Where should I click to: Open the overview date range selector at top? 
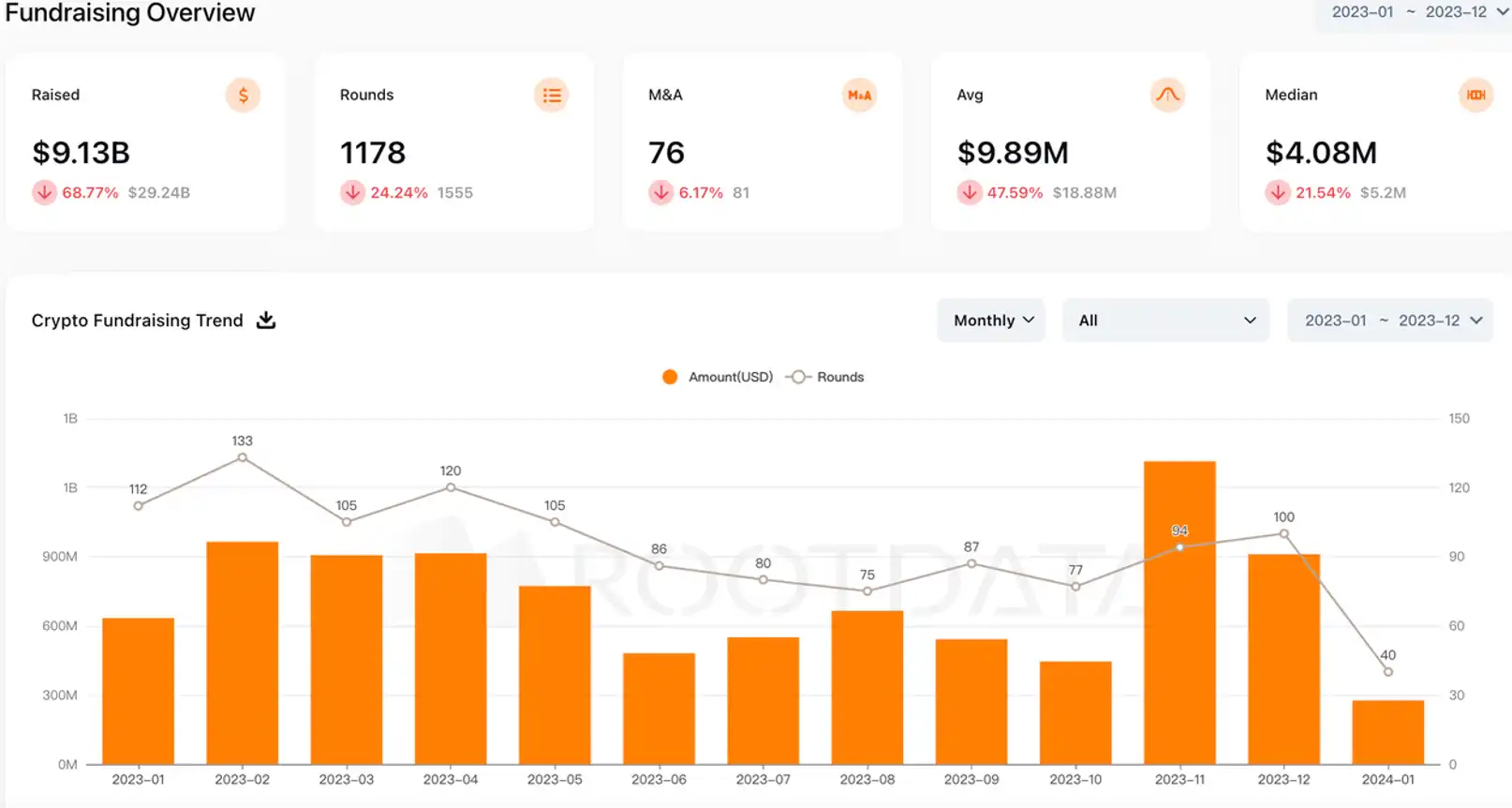(1415, 12)
